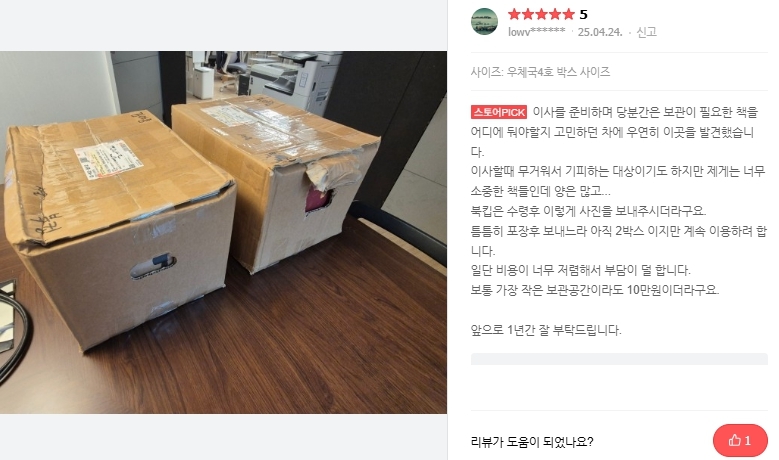Open reviewer username lowv******
Screen dimensions: 779x460
point(536,32)
